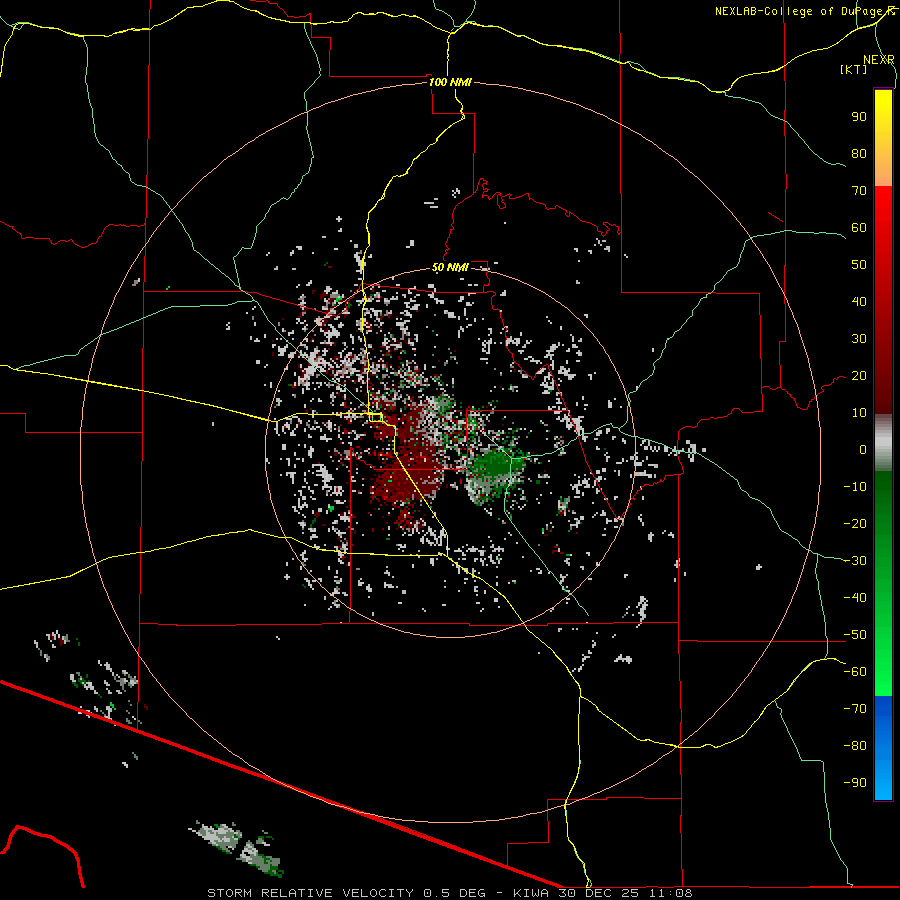Viewport: 900px width, 900px height.
Task: Select the 50 value on velocity scale
Action: tap(859, 265)
